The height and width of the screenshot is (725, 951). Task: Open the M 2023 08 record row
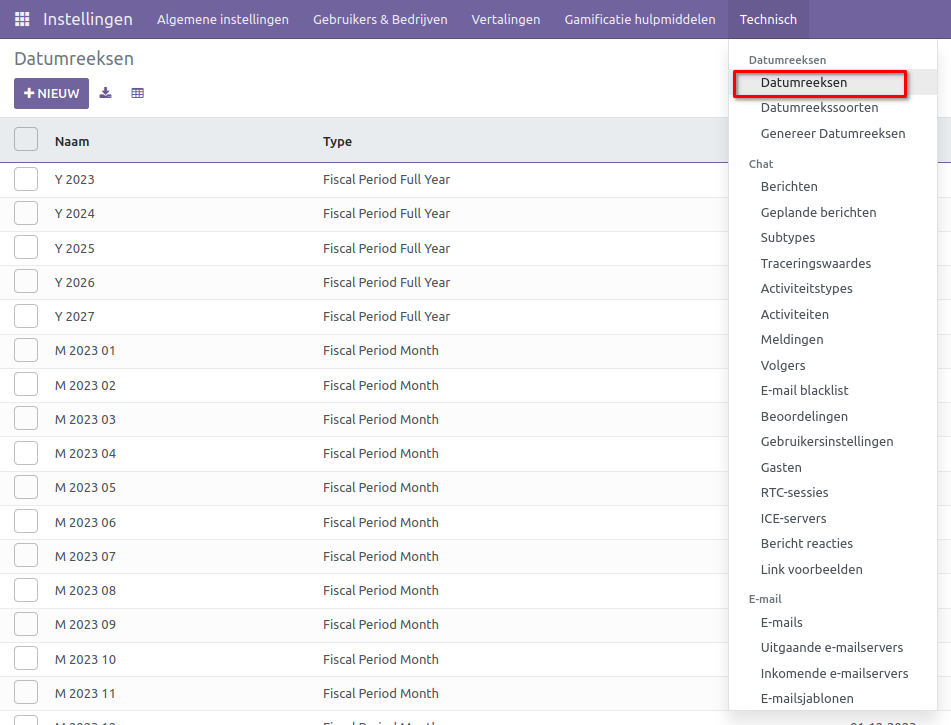tap(200, 590)
